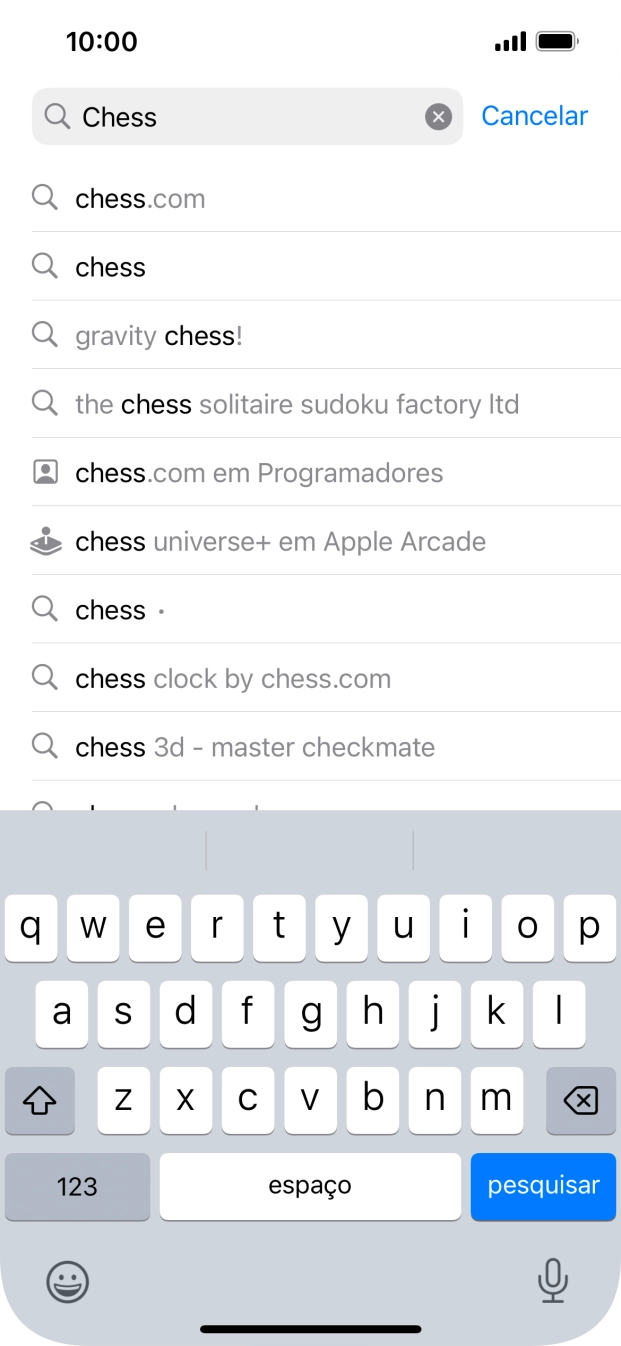Choose the chess 3d - master checkmate suggestion

255,747
